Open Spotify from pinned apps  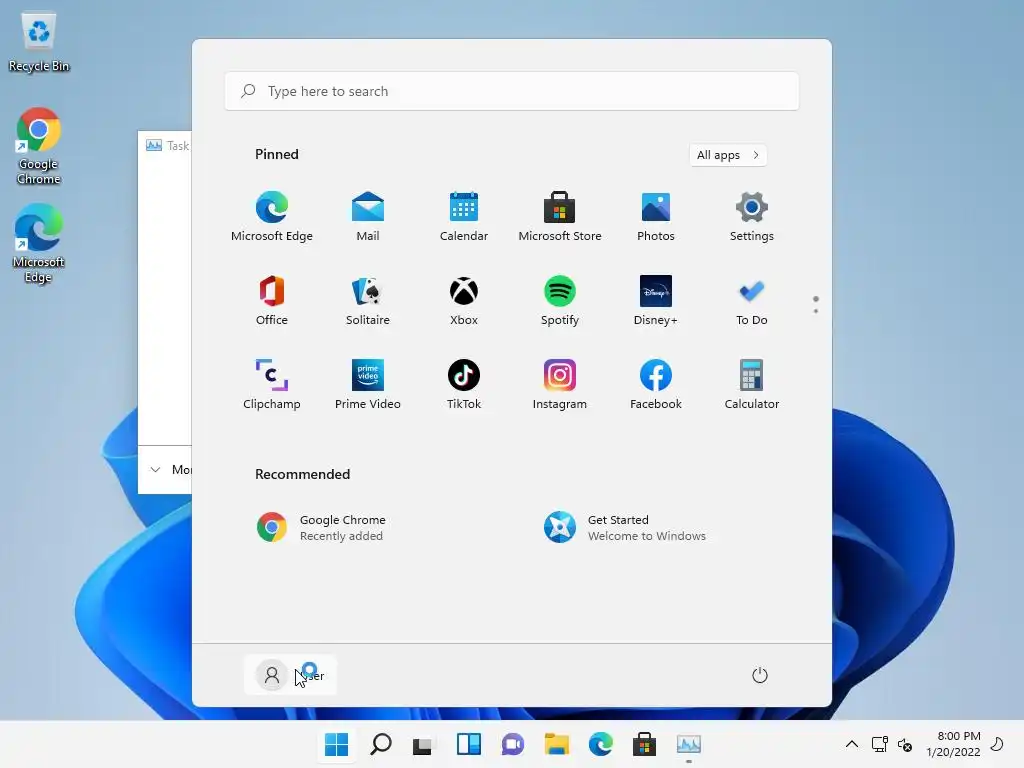[560, 301]
